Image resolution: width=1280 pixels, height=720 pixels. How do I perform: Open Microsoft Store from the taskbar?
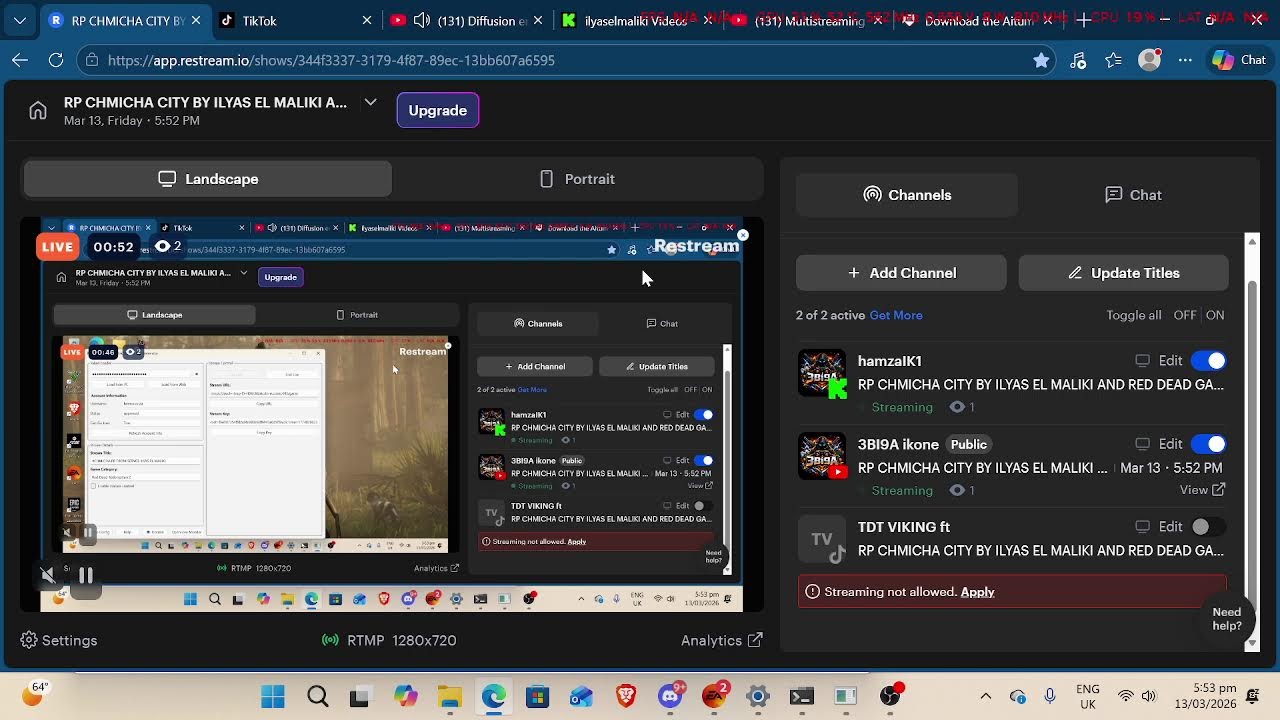click(538, 696)
